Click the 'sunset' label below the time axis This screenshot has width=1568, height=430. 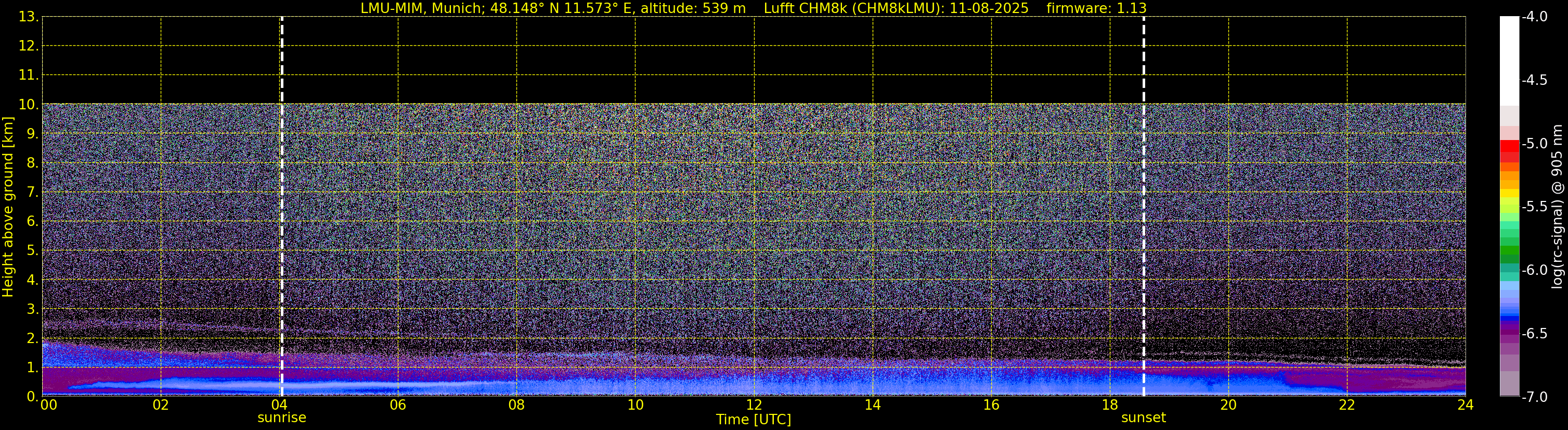point(1144,418)
